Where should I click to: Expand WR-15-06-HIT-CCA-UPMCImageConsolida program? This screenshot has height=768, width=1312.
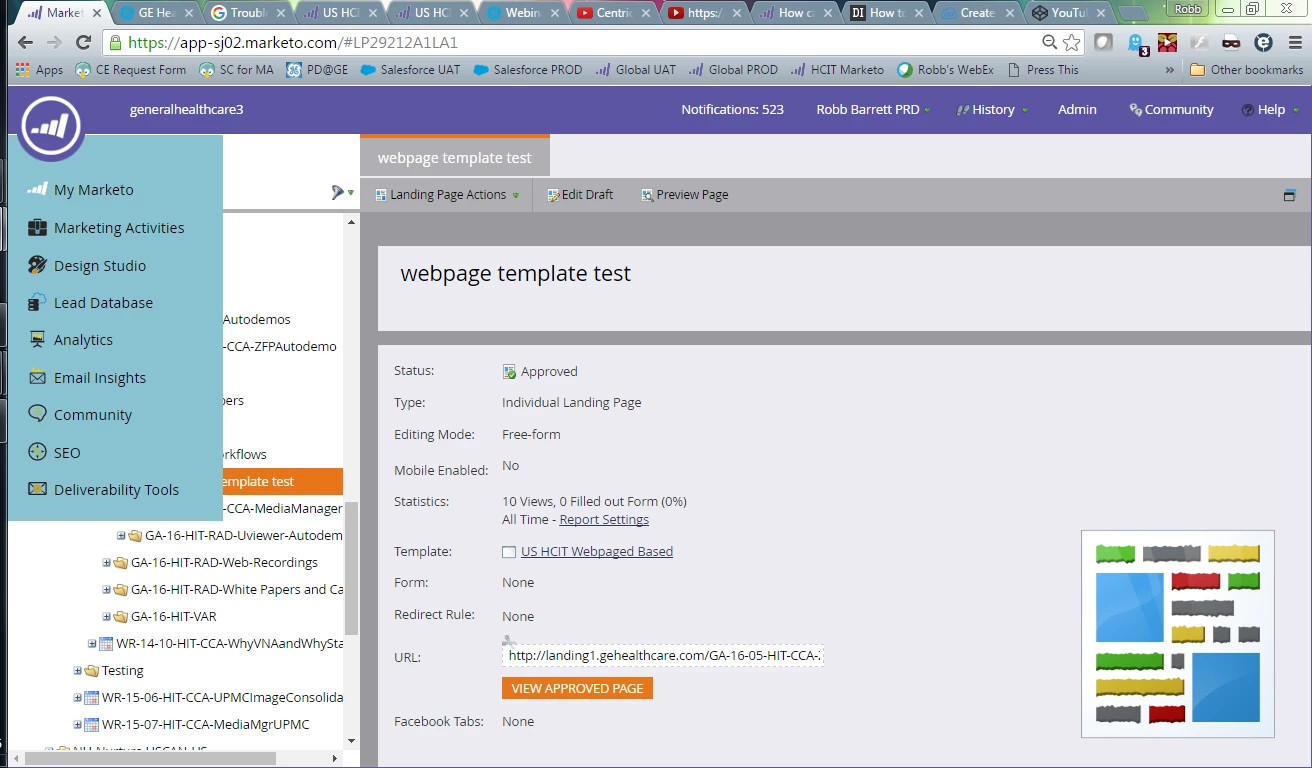(78, 698)
